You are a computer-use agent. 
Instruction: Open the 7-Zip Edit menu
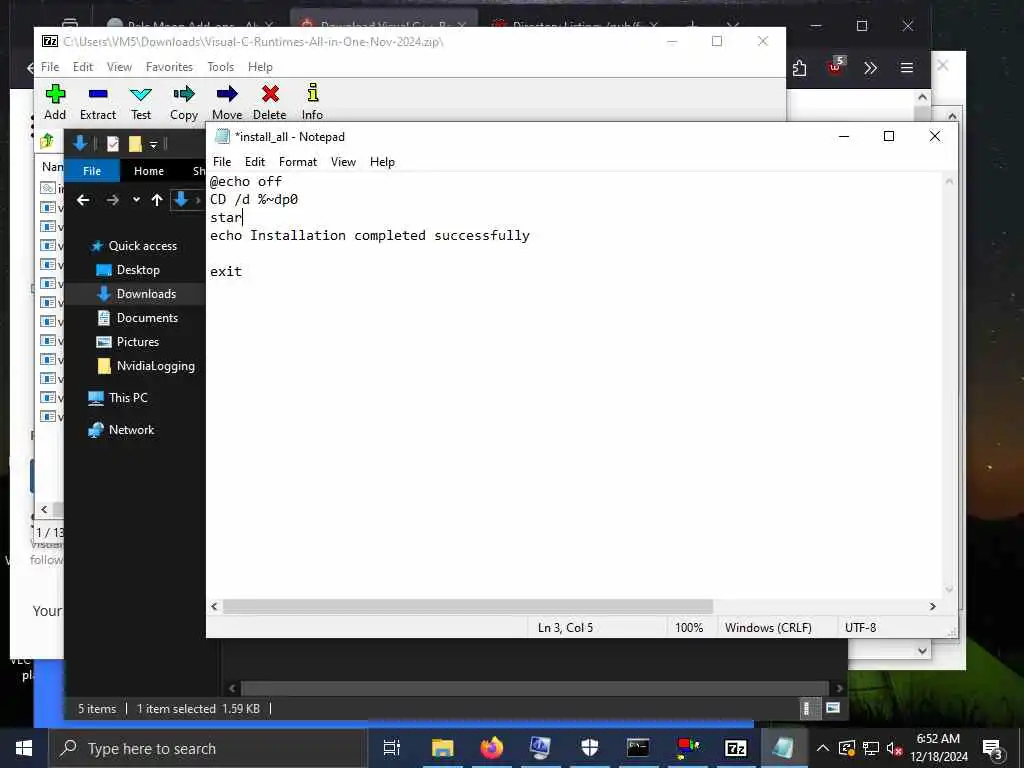[x=82, y=67]
